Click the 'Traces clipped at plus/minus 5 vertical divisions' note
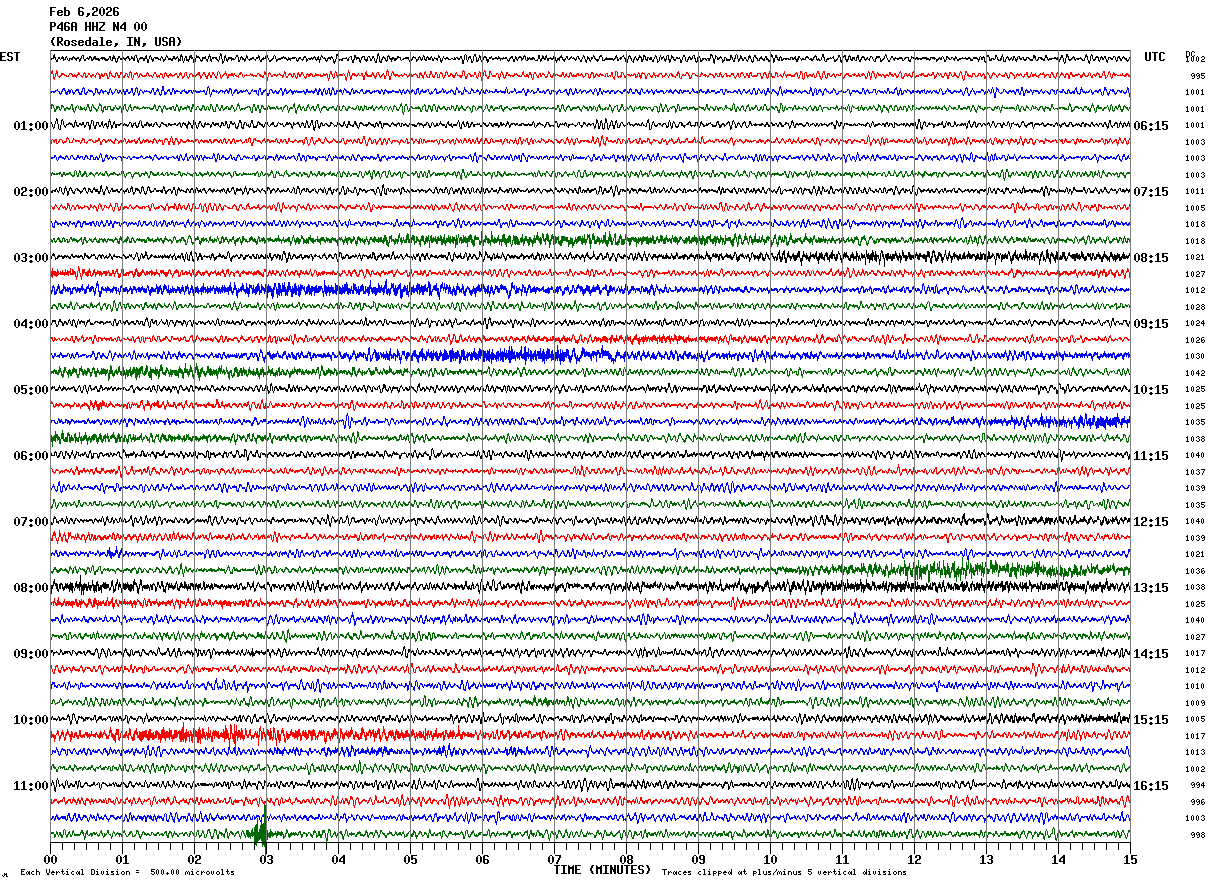This screenshot has height=886, width=1210. 784,873
